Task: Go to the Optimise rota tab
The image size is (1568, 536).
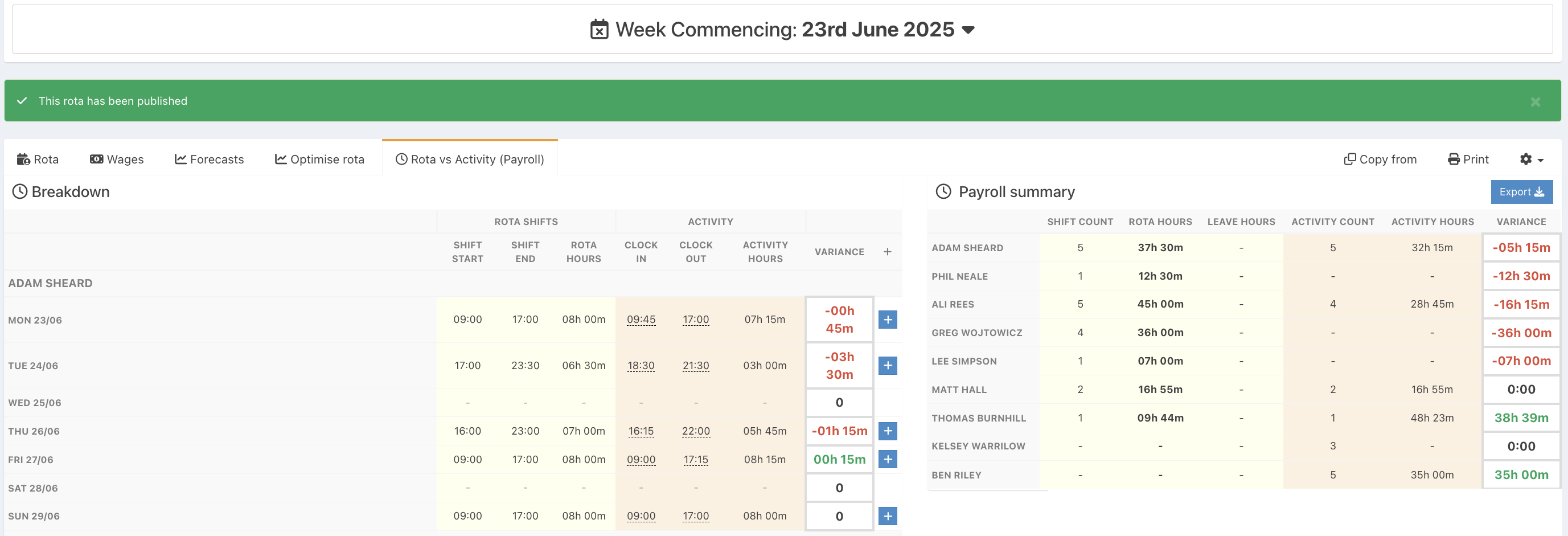Action: 319,159
